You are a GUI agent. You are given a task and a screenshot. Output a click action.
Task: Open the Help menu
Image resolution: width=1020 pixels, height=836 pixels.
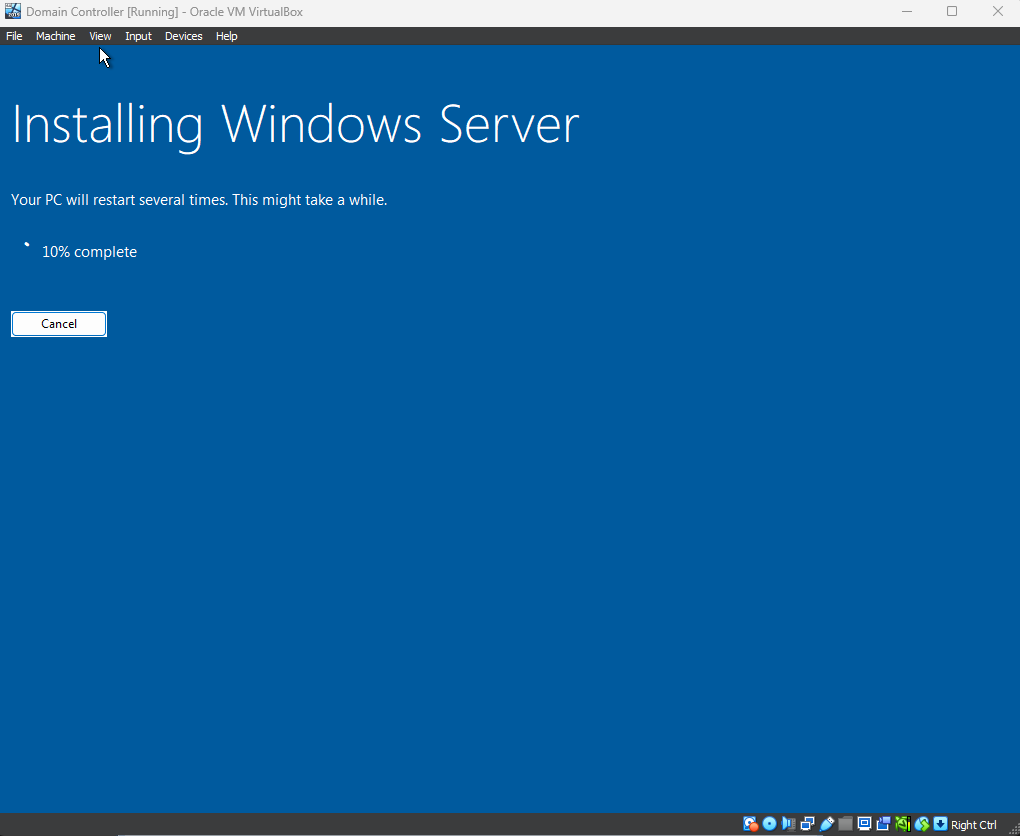(x=227, y=36)
